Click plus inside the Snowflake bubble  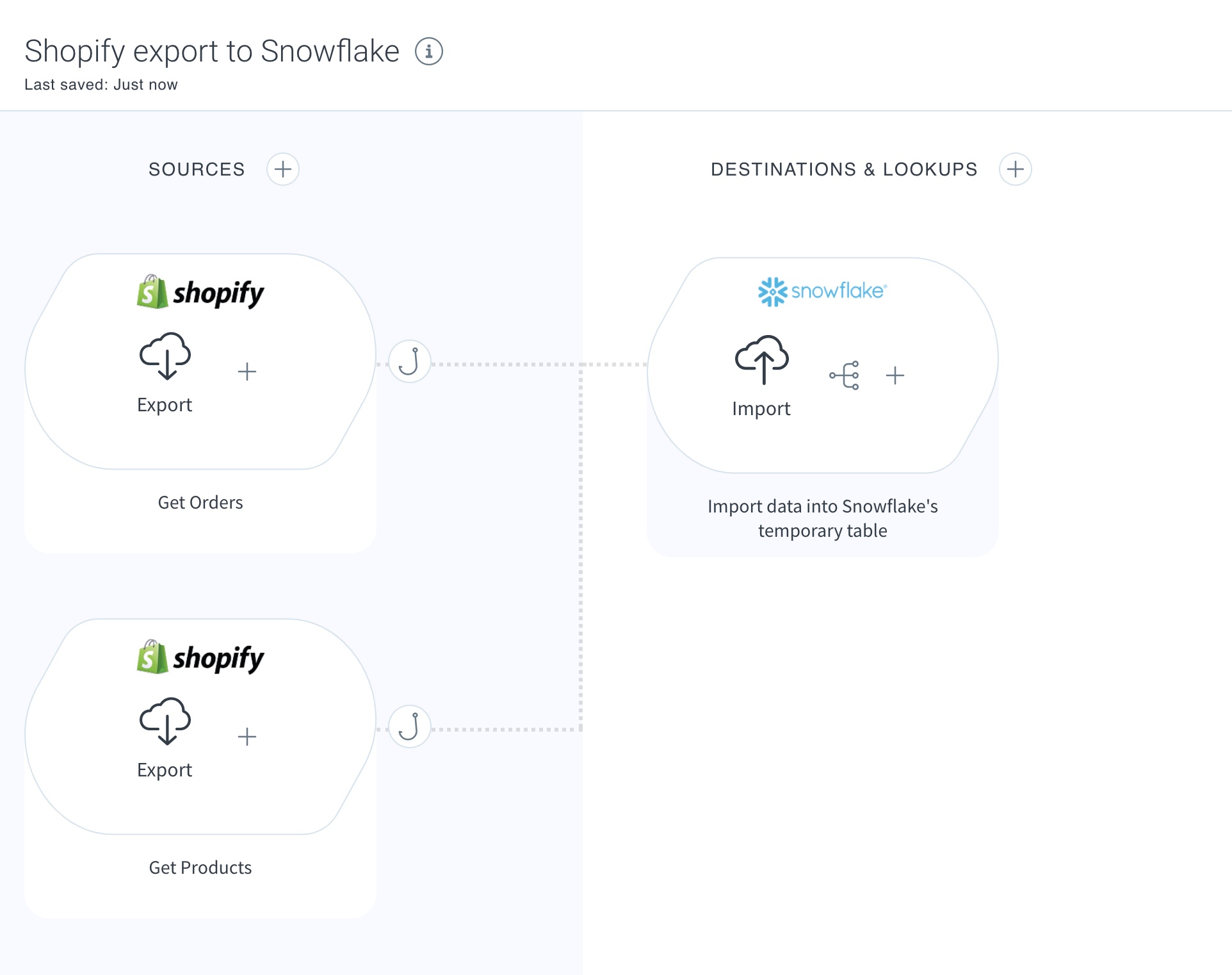point(895,375)
